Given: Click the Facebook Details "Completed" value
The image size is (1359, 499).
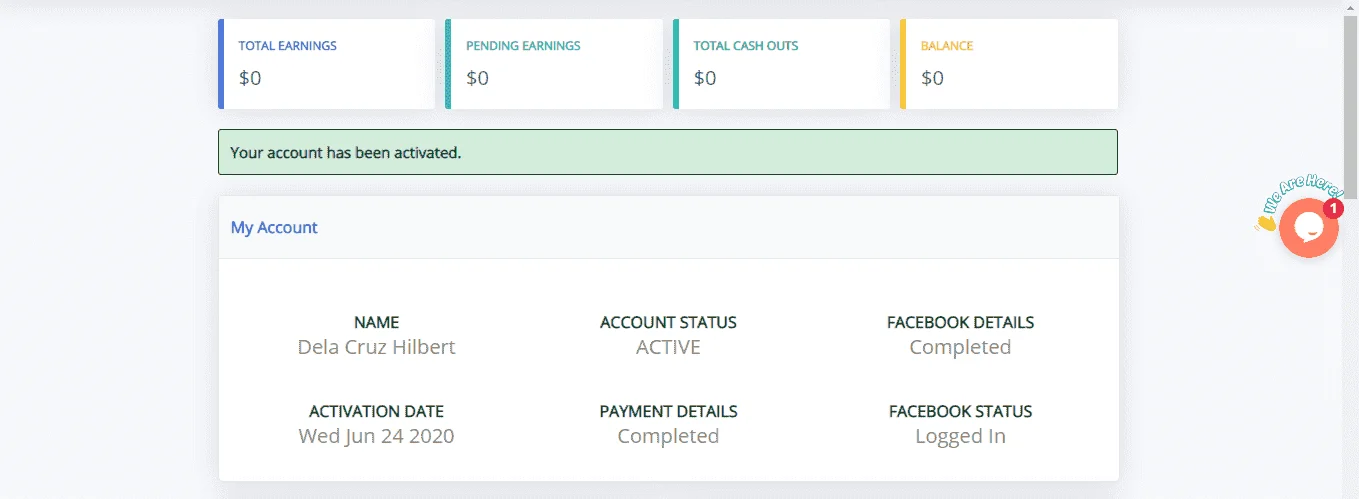Looking at the screenshot, I should click(x=960, y=347).
